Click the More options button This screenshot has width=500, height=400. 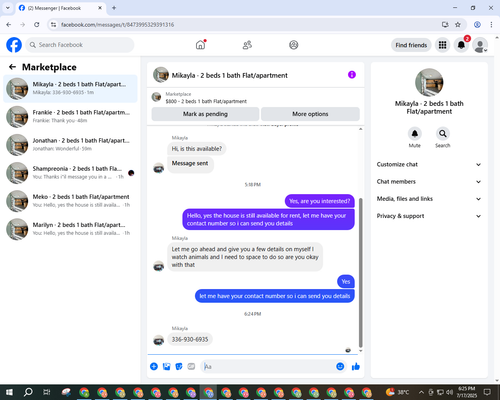(x=310, y=114)
